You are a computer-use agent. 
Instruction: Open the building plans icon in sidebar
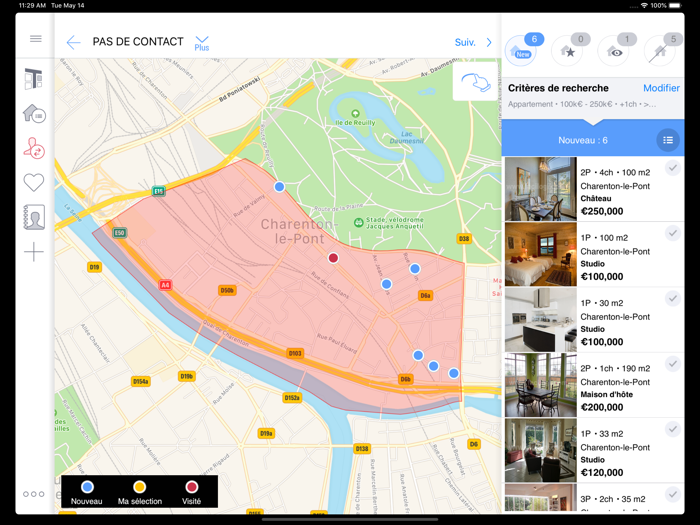(x=34, y=79)
